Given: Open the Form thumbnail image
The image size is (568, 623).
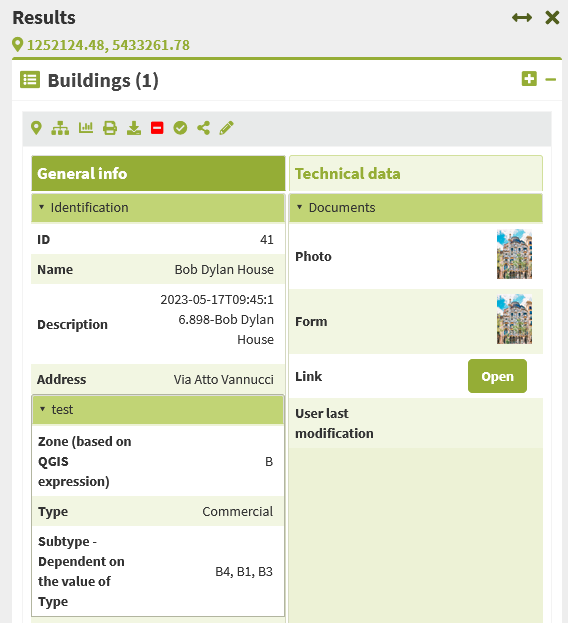Looking at the screenshot, I should (x=514, y=319).
